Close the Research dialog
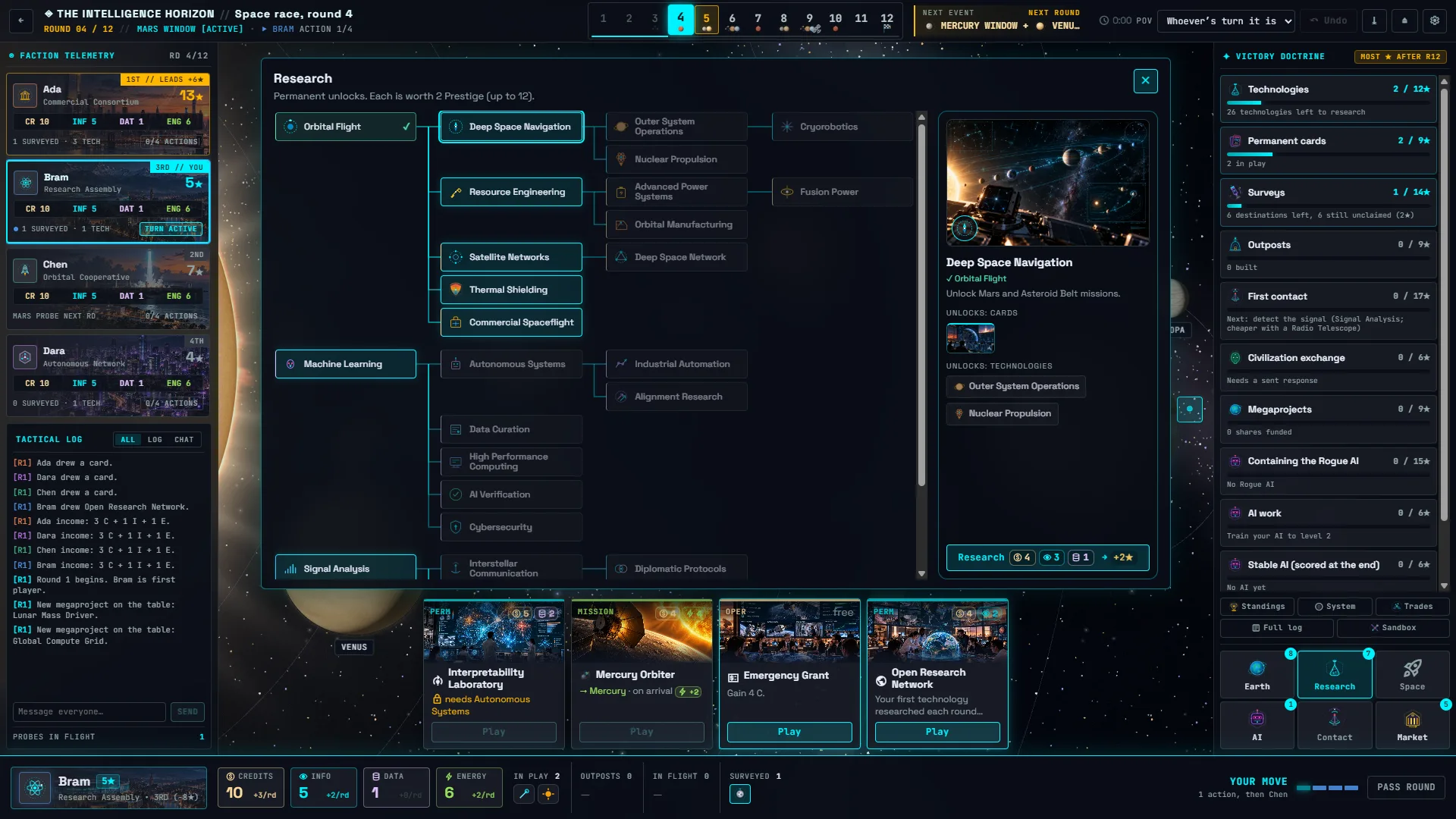This screenshot has height=819, width=1456. pyautogui.click(x=1145, y=80)
